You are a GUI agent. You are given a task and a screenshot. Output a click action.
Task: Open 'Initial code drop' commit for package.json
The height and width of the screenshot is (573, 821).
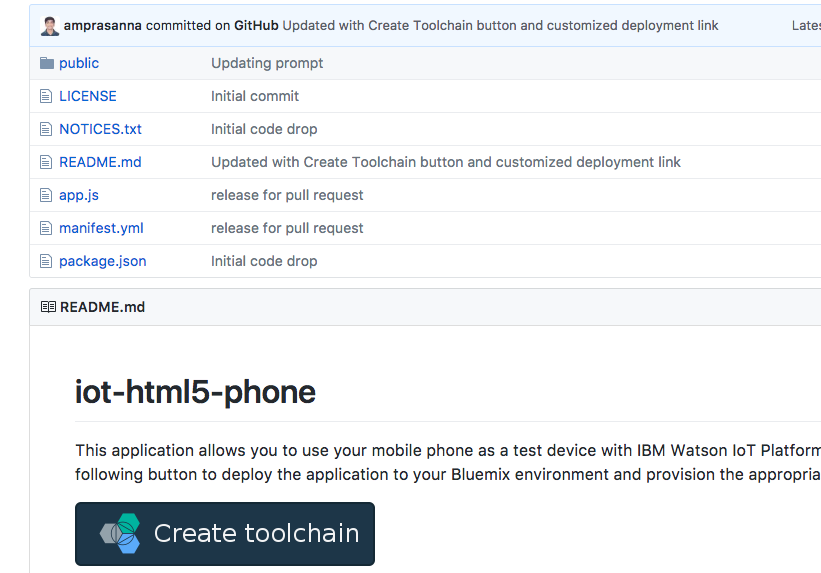[x=264, y=261]
